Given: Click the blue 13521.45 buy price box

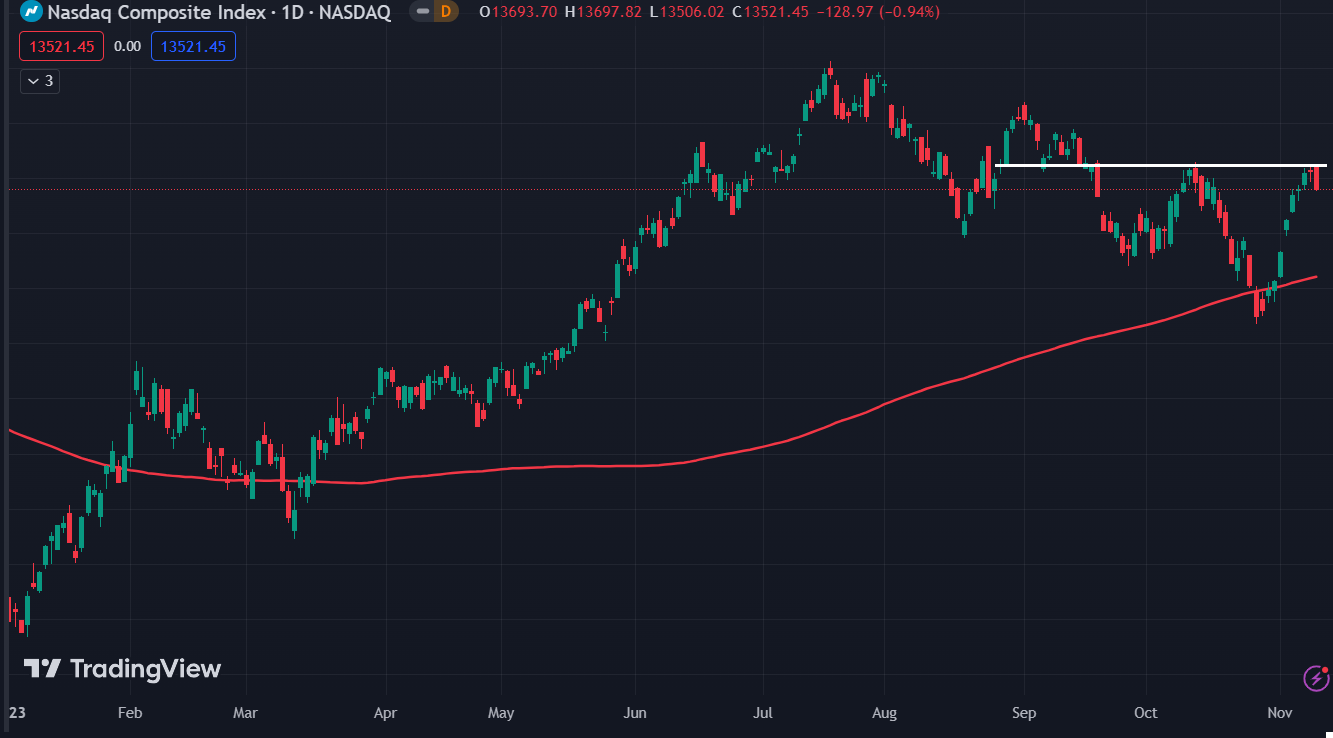Looking at the screenshot, I should 193,46.
